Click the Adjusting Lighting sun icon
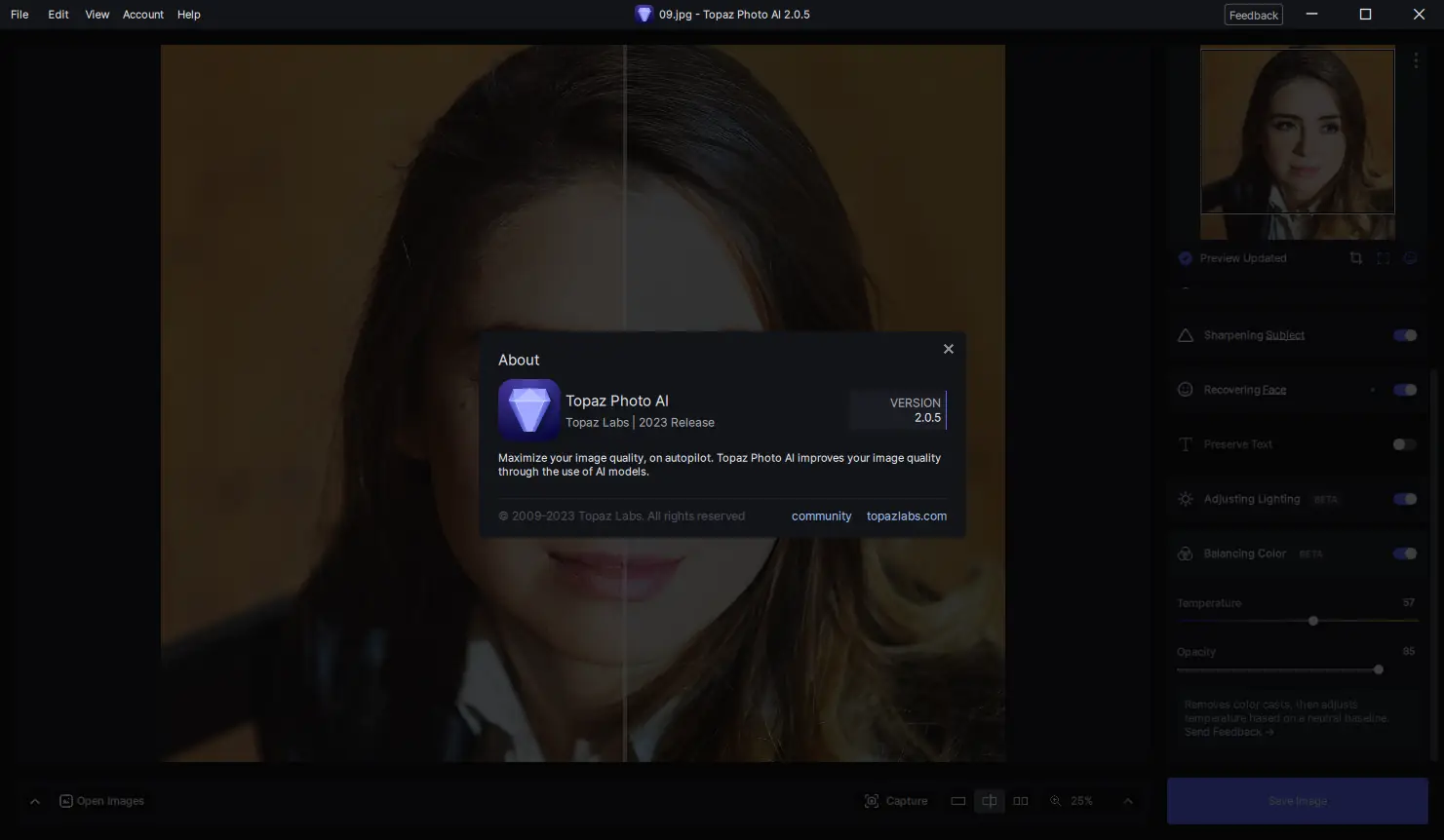 tap(1186, 499)
